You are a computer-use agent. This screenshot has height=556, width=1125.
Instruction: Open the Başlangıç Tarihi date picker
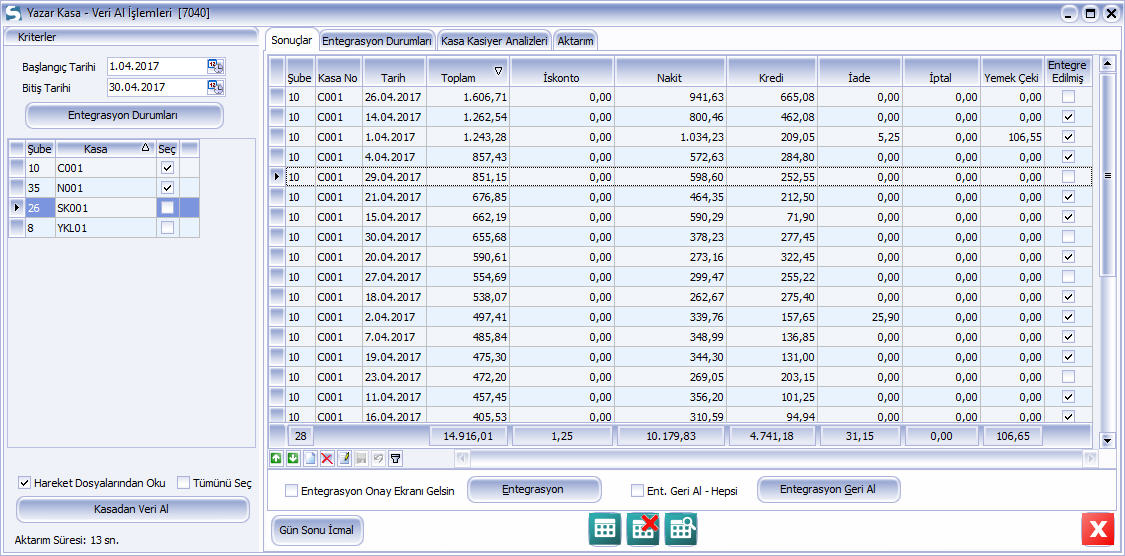215,66
